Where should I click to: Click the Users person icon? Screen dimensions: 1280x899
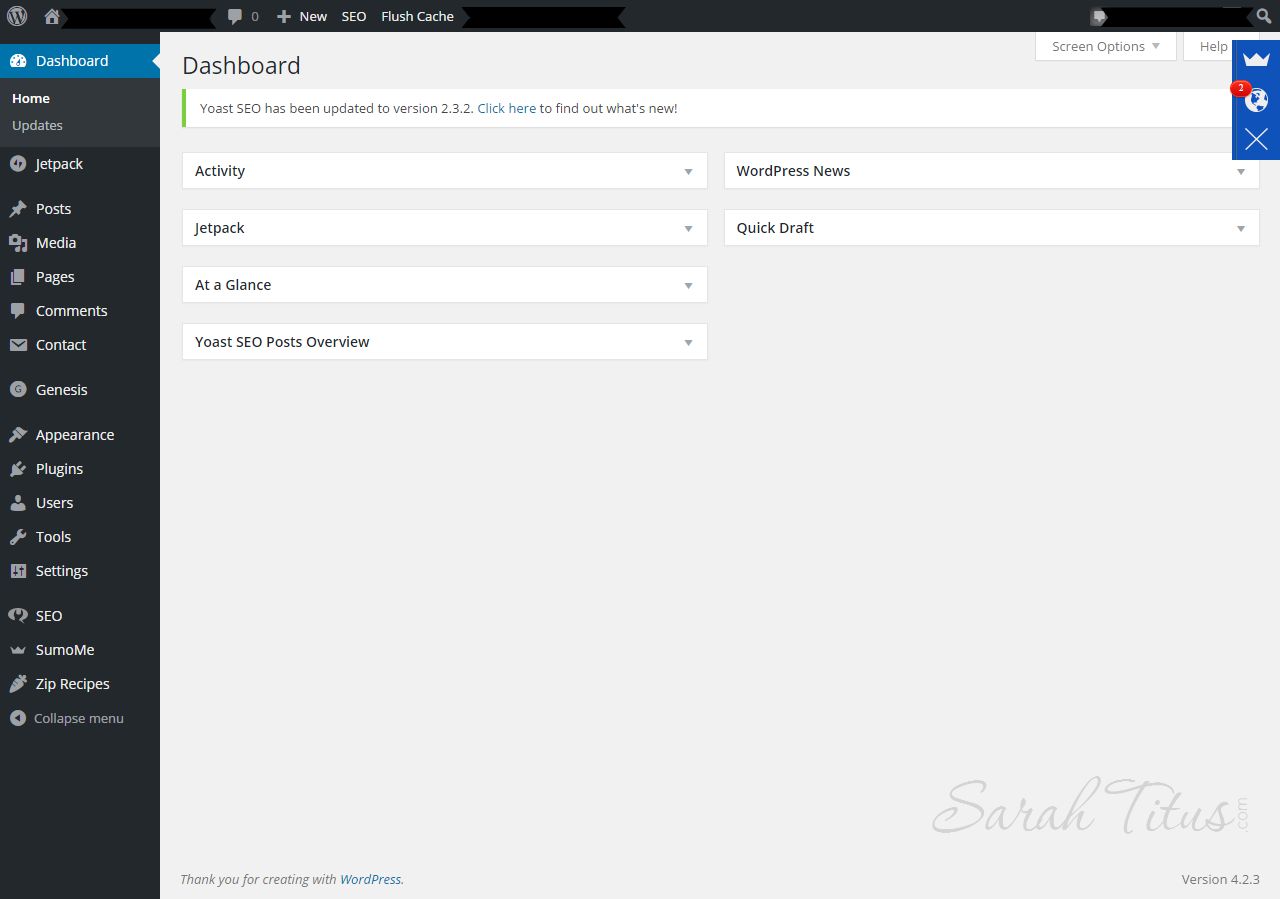point(18,503)
